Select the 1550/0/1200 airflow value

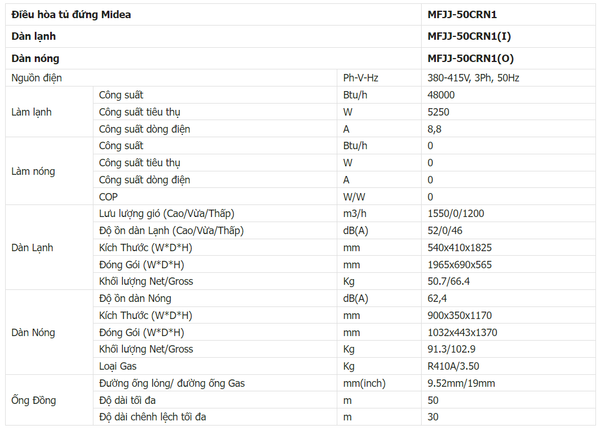pos(457,214)
